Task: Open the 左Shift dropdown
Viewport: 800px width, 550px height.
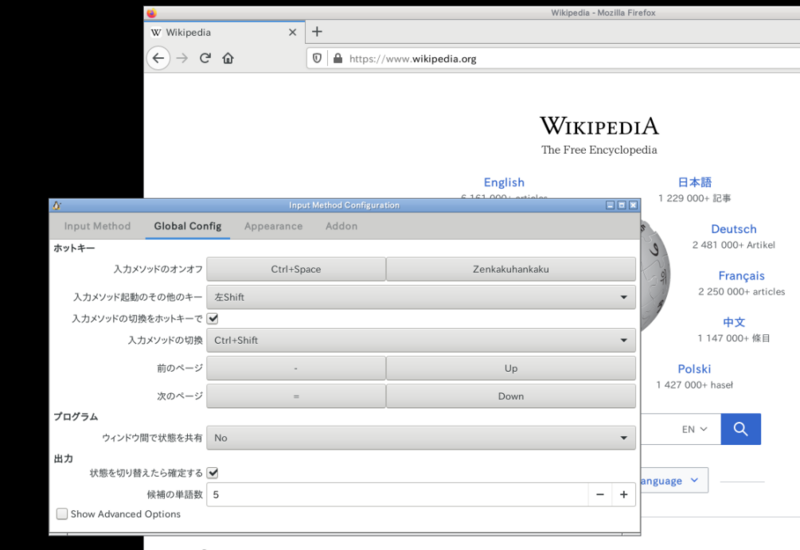Action: pyautogui.click(x=421, y=297)
